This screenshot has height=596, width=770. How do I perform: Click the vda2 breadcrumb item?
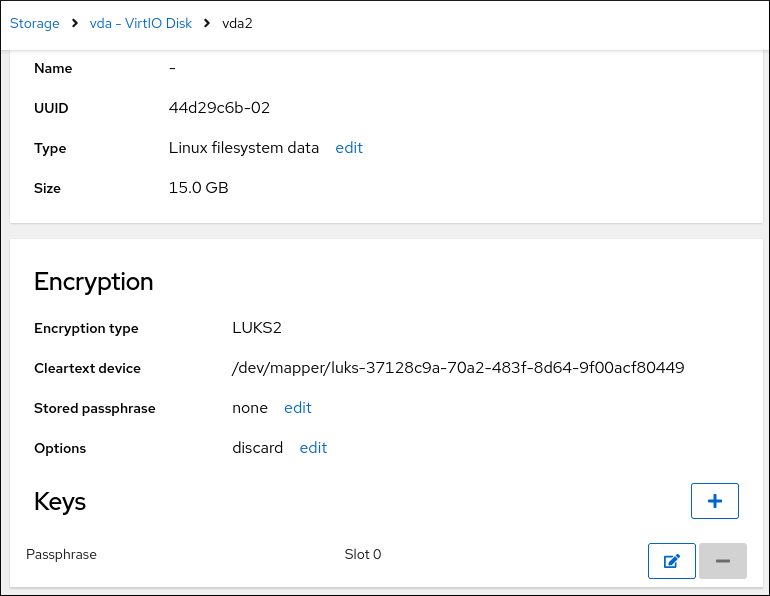(237, 23)
